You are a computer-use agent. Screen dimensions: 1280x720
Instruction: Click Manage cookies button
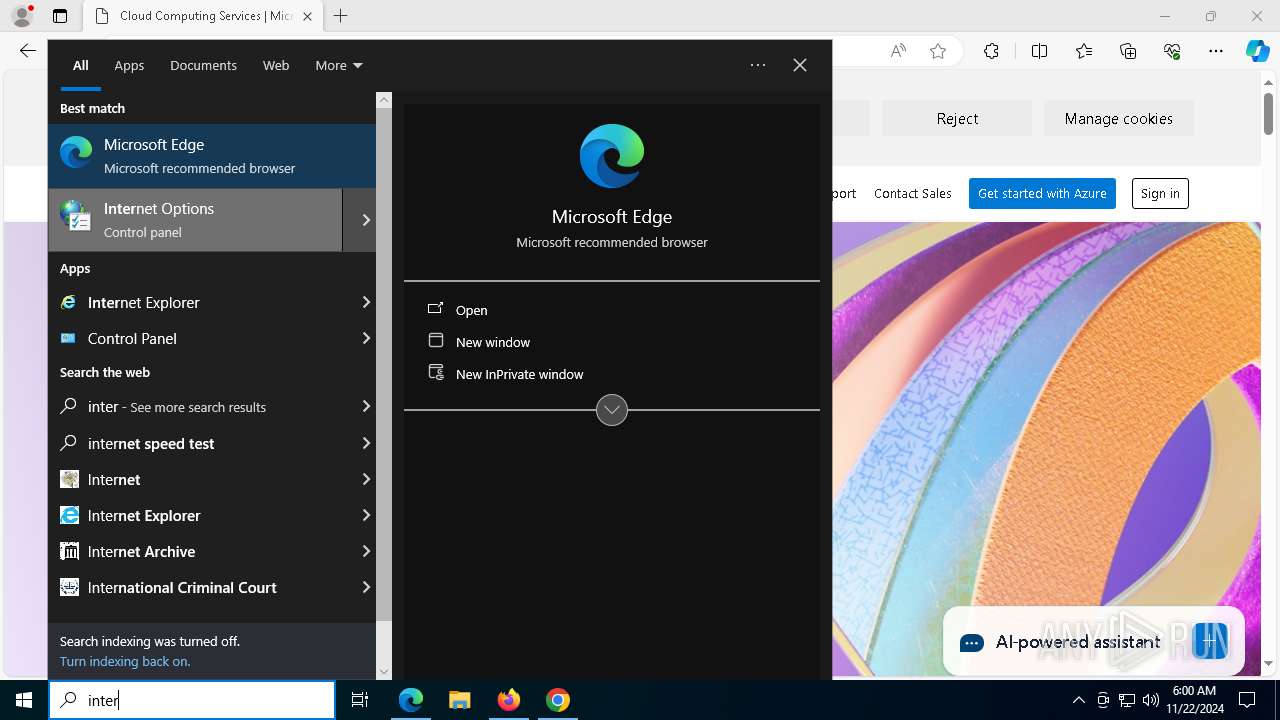(1118, 118)
